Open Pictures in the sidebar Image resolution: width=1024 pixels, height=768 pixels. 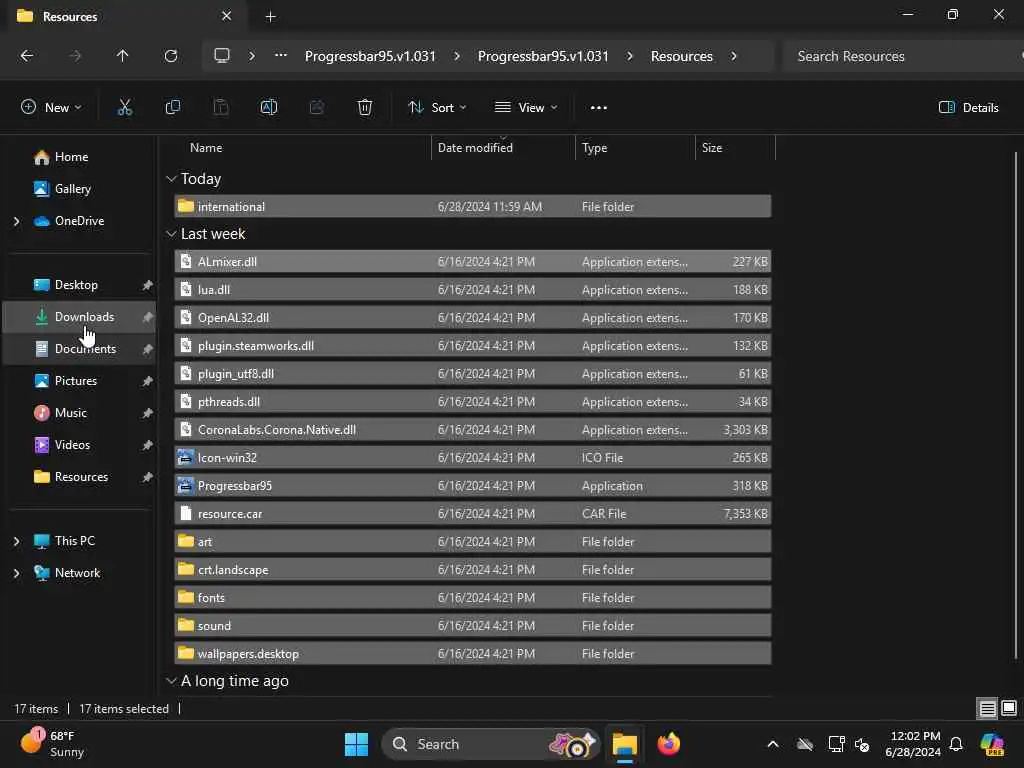76,381
